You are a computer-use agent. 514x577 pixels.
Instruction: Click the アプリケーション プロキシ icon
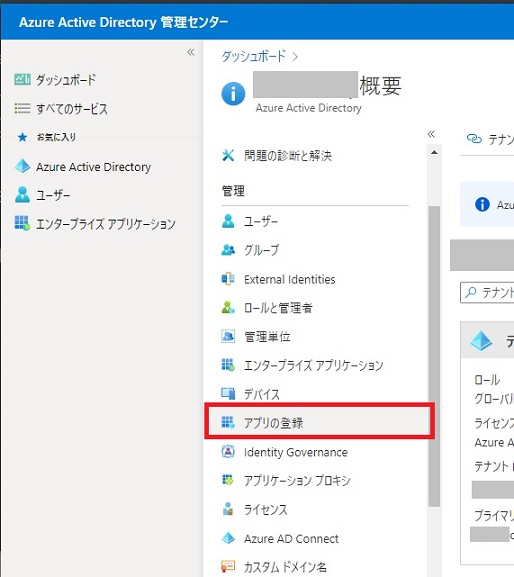(228, 480)
